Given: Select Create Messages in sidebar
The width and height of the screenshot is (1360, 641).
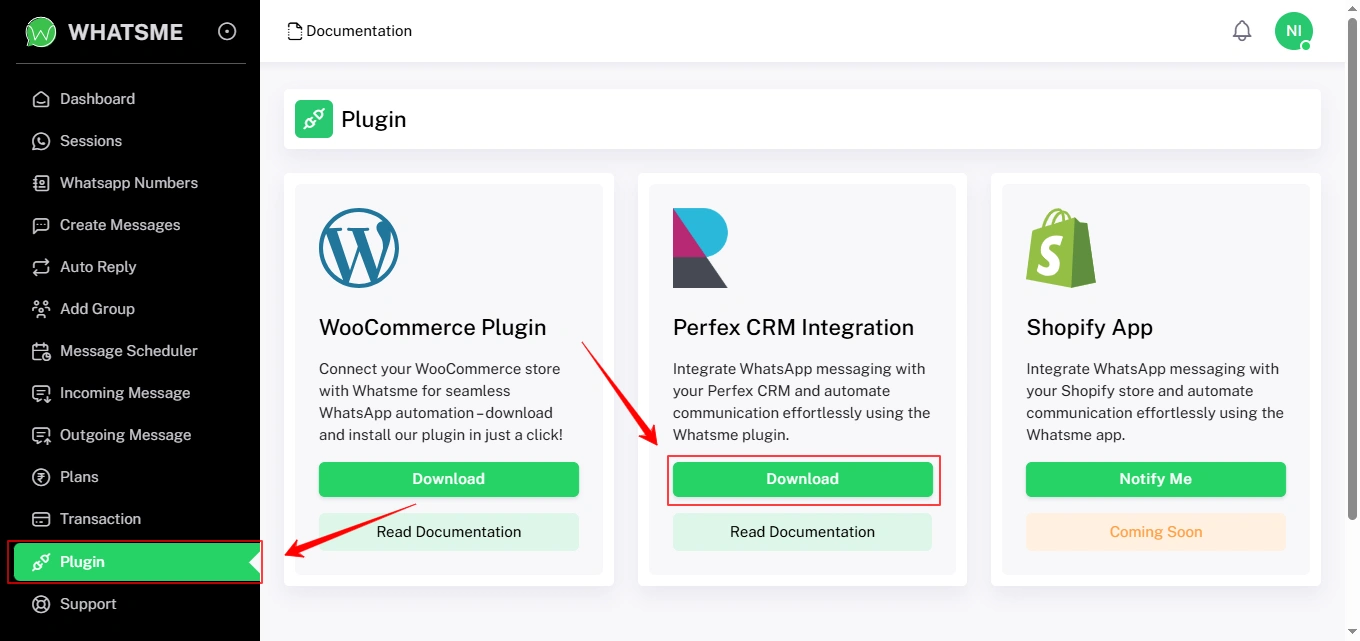Looking at the screenshot, I should (120, 225).
